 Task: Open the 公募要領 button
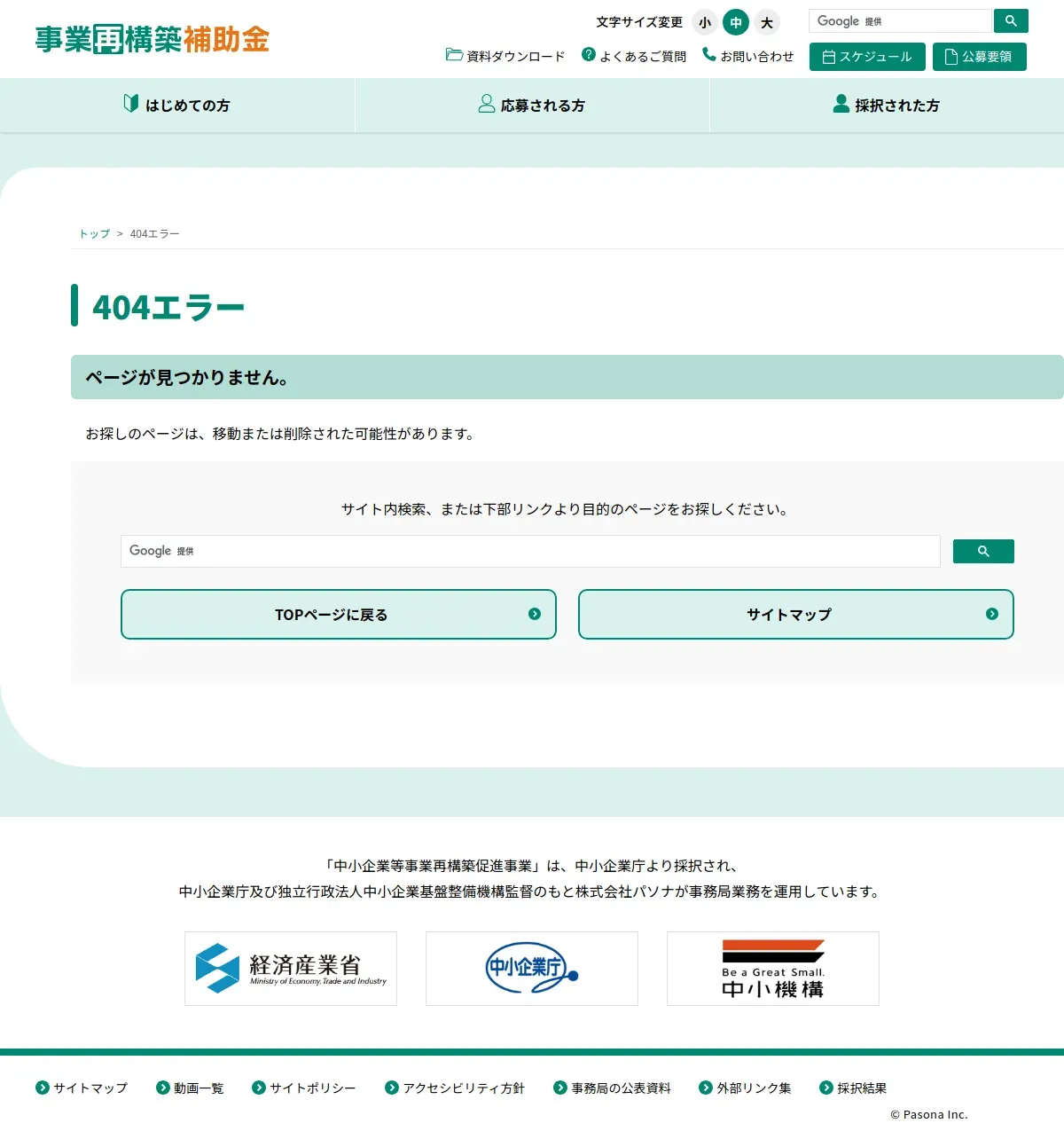[980, 57]
